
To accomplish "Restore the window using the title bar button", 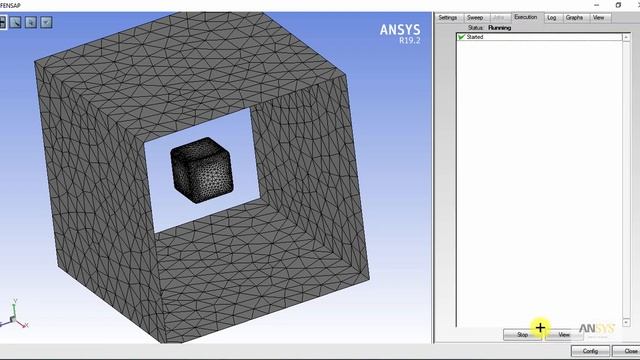I will [x=618, y=5].
